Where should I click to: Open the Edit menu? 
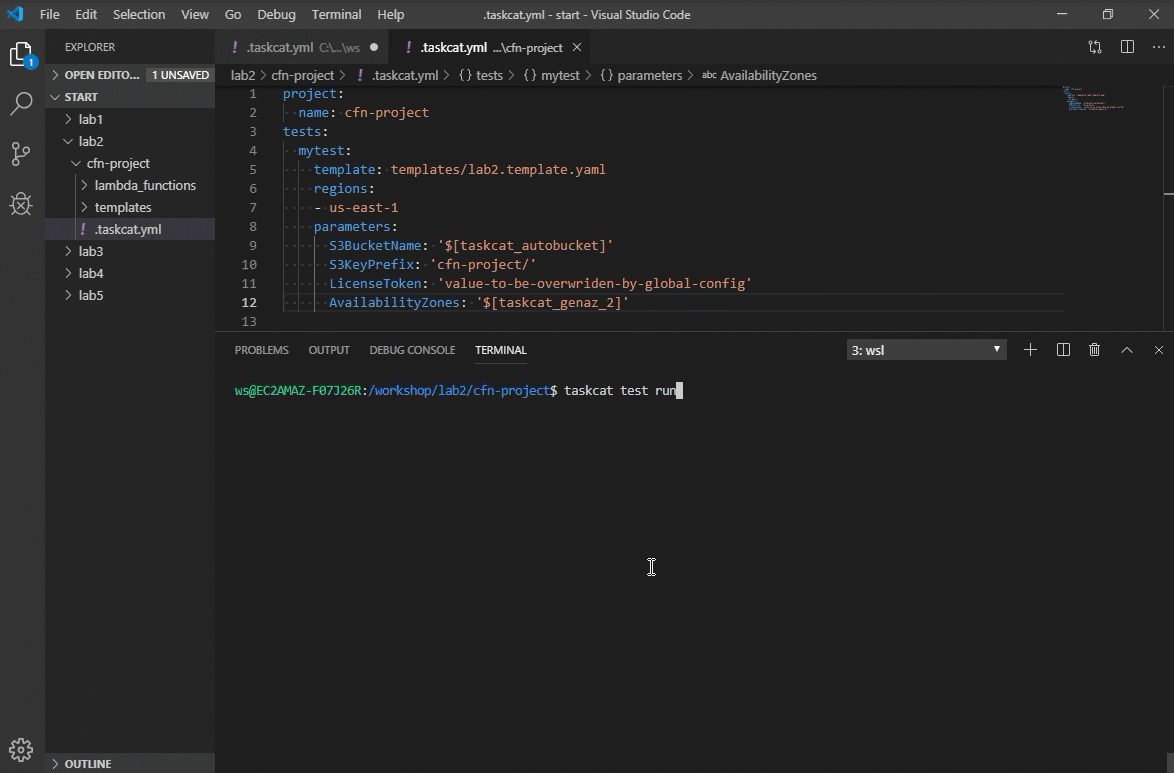86,14
